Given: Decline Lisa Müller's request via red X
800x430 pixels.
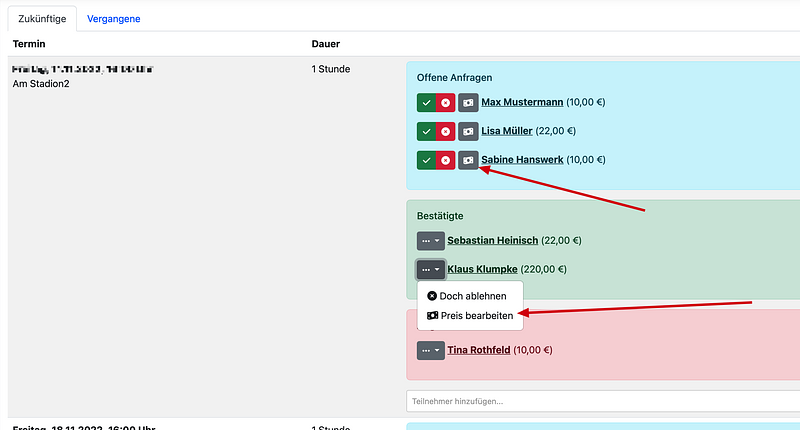Looking at the screenshot, I should click(x=445, y=131).
